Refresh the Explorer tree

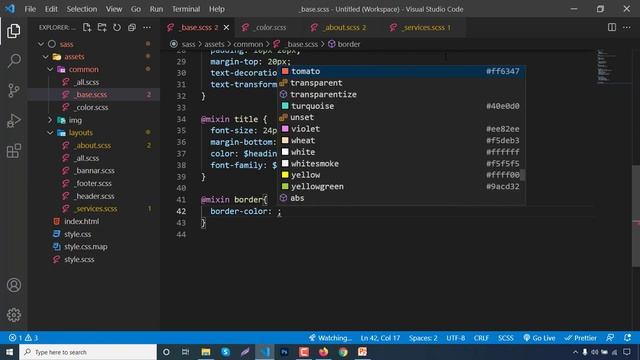click(x=117, y=27)
